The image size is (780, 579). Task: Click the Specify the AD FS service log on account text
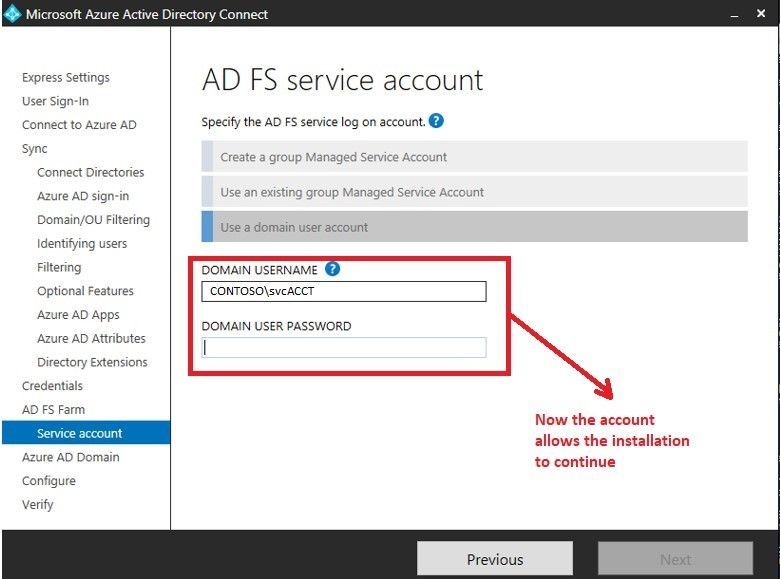point(313,122)
